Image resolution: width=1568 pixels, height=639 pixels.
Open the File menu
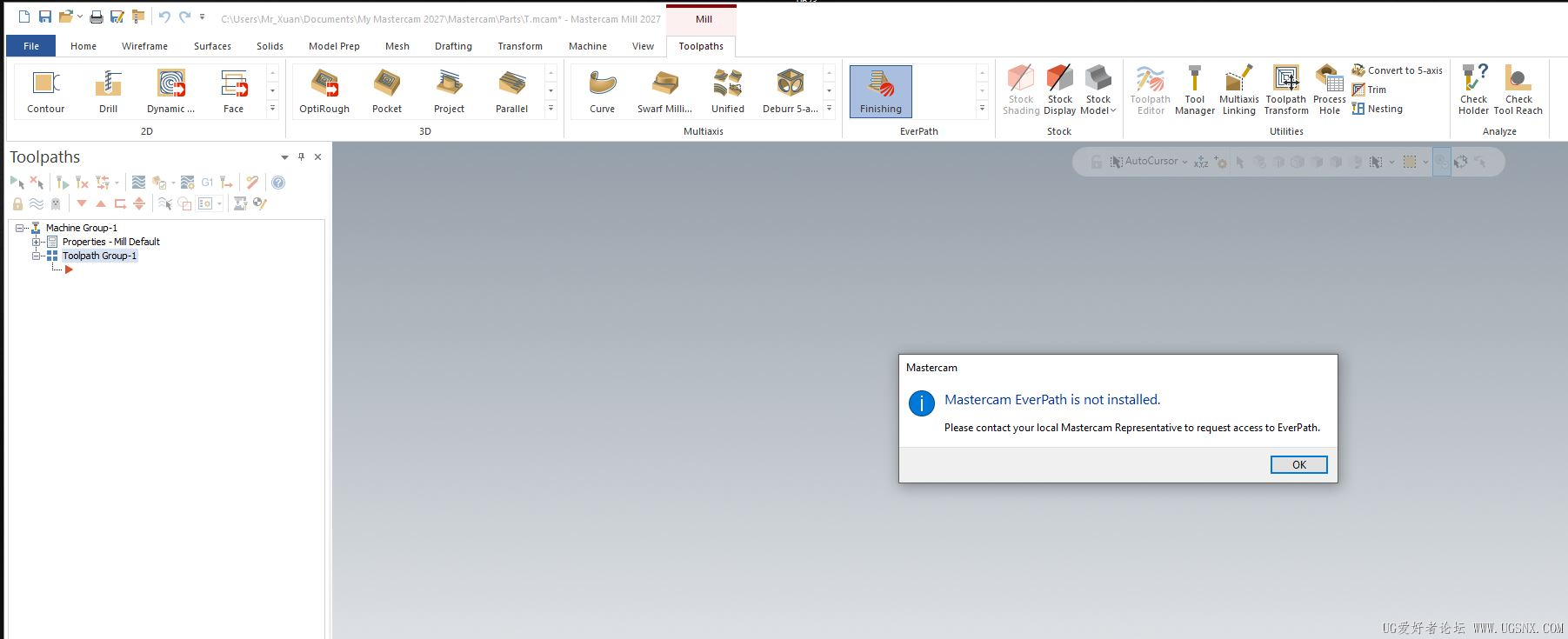(x=31, y=46)
